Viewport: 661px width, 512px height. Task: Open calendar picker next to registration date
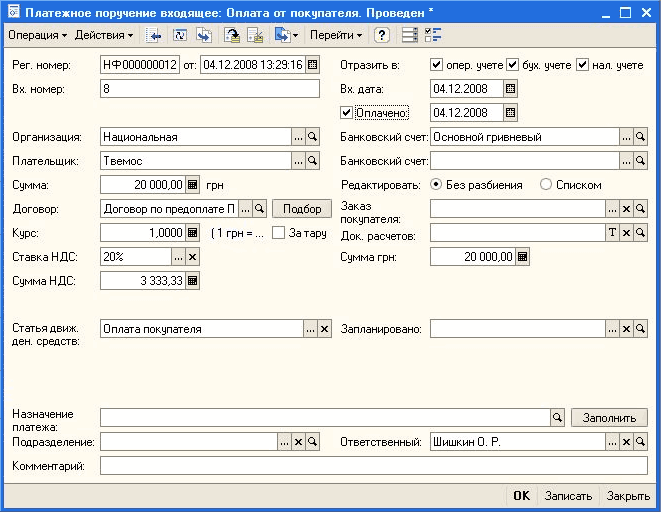312,65
